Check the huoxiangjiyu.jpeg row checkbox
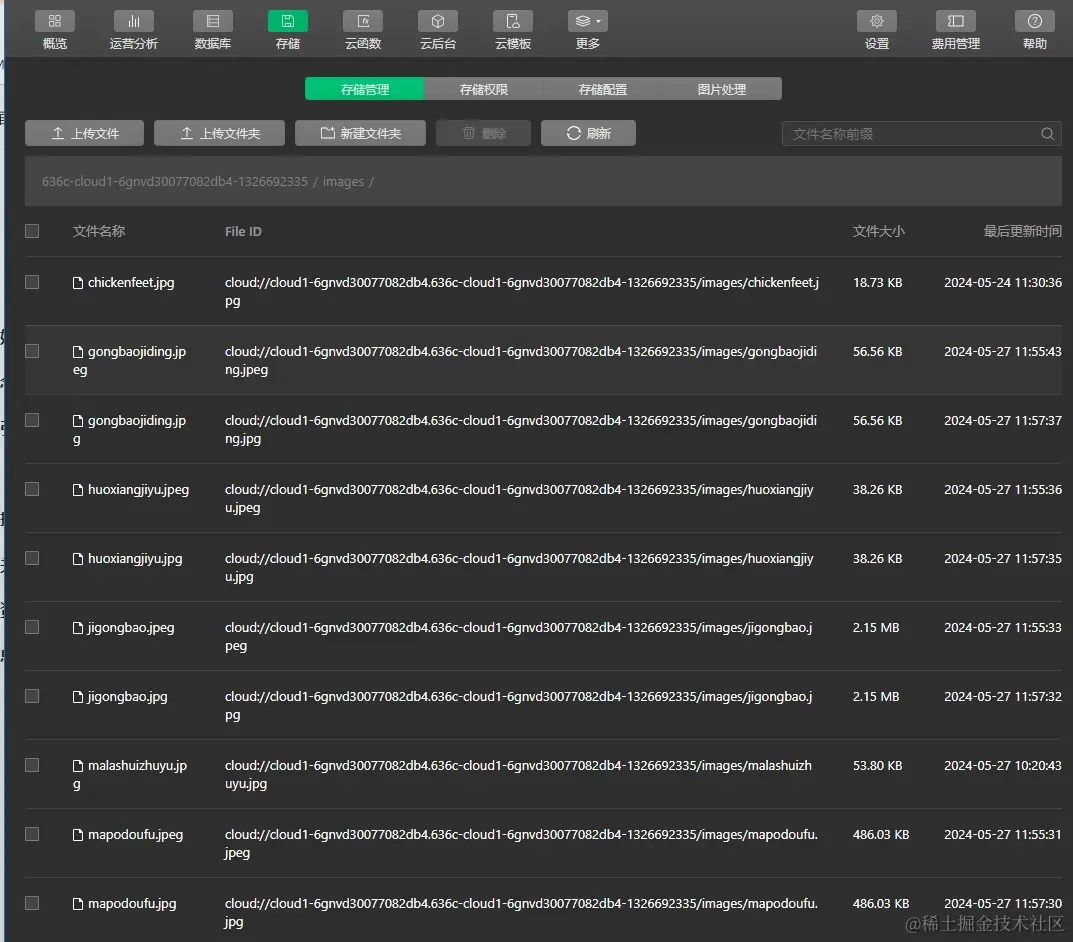The image size is (1073, 942). 32,489
